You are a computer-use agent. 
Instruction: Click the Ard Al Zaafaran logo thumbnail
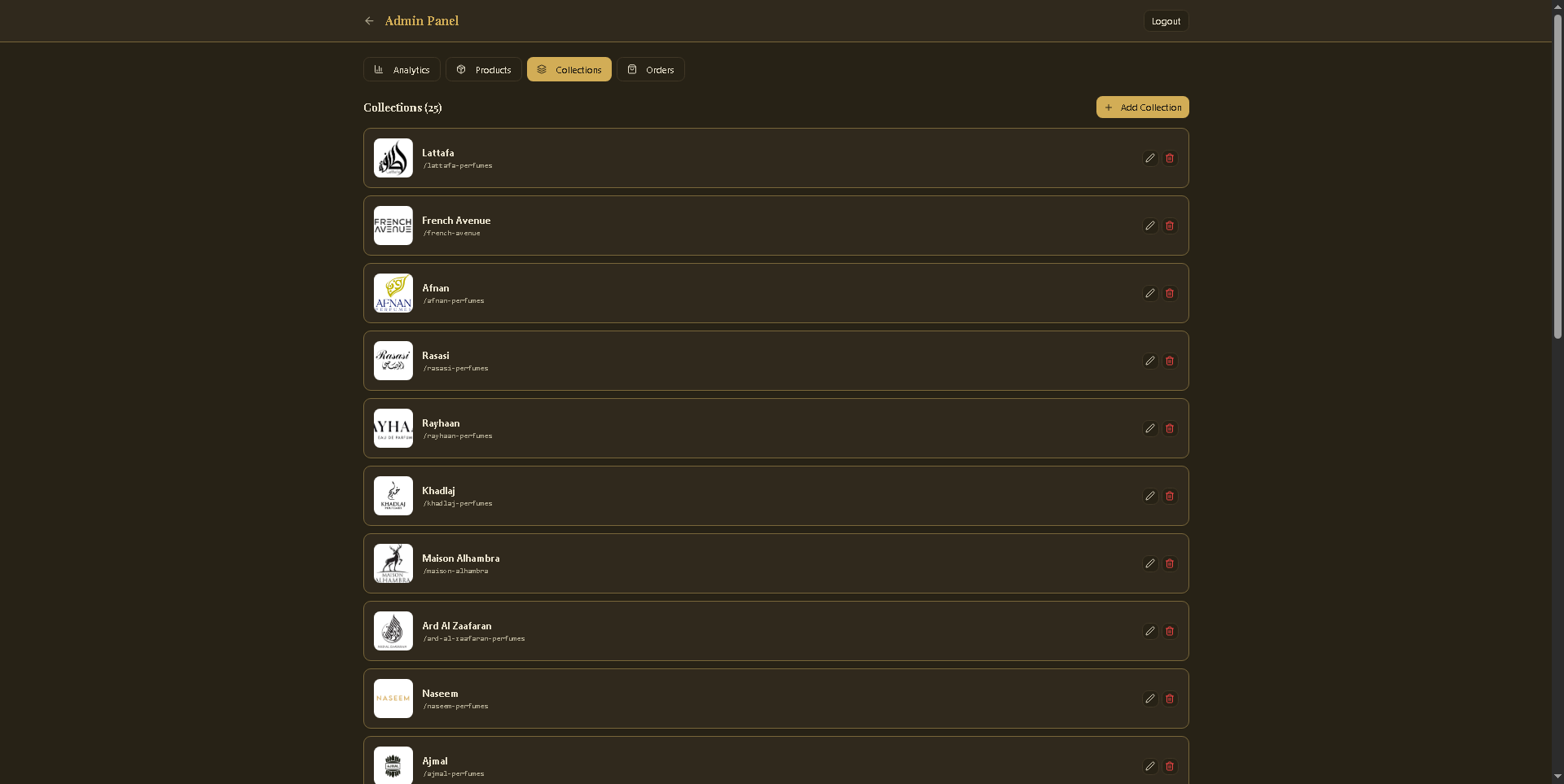393,631
